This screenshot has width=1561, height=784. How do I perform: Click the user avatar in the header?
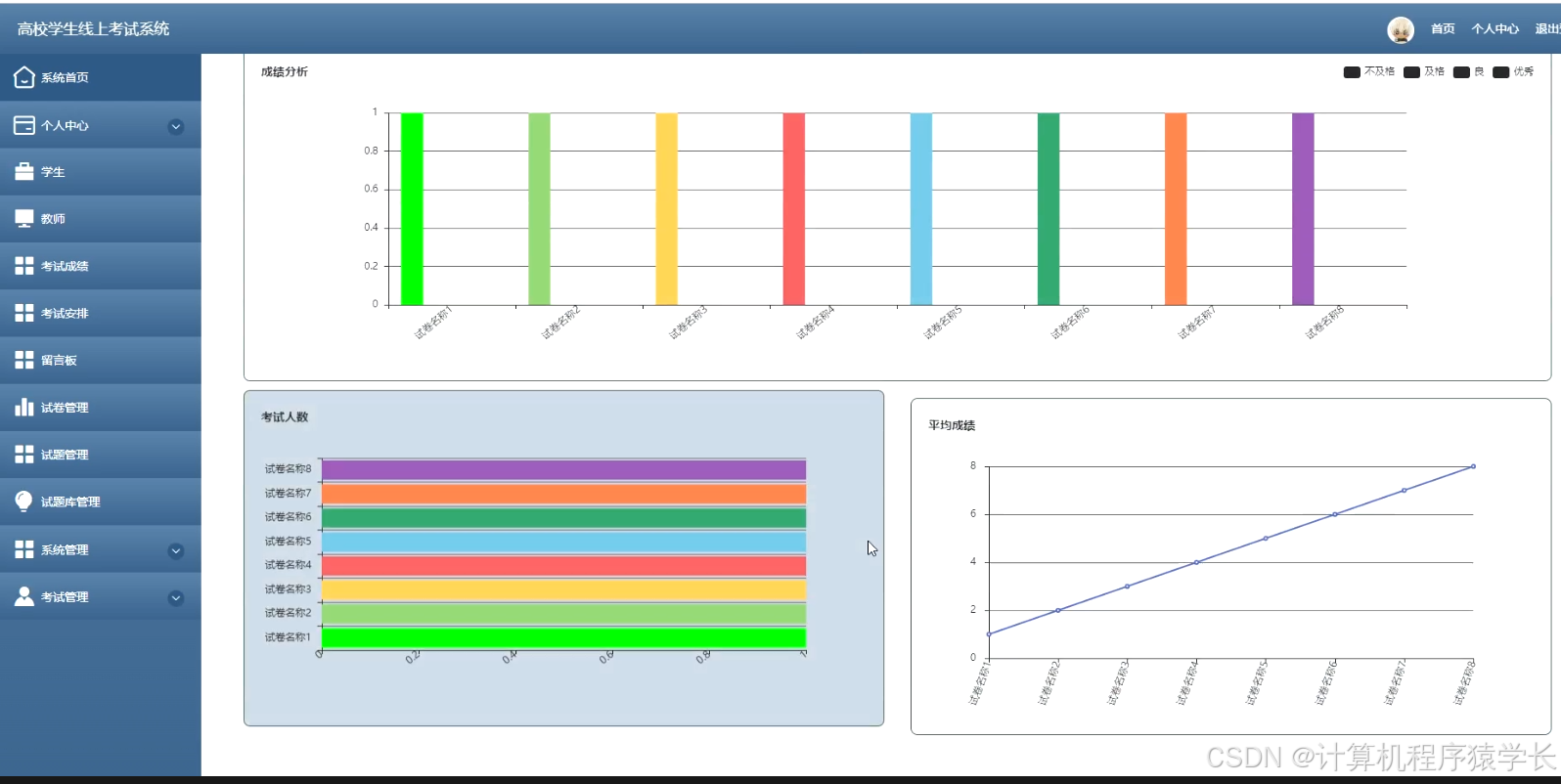1401,29
